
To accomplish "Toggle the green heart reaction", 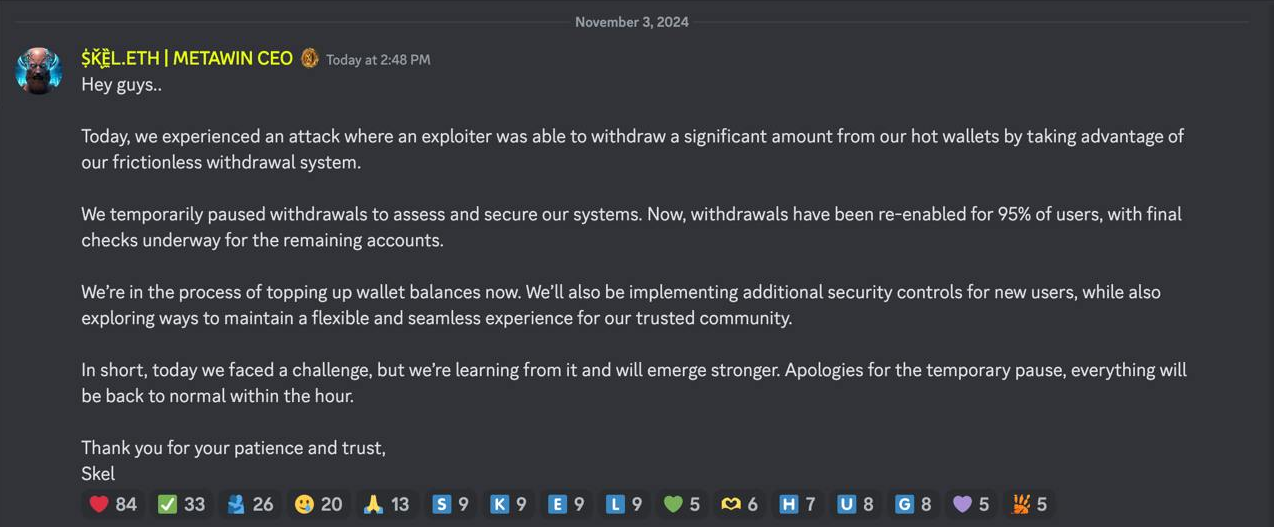I will 682,504.
